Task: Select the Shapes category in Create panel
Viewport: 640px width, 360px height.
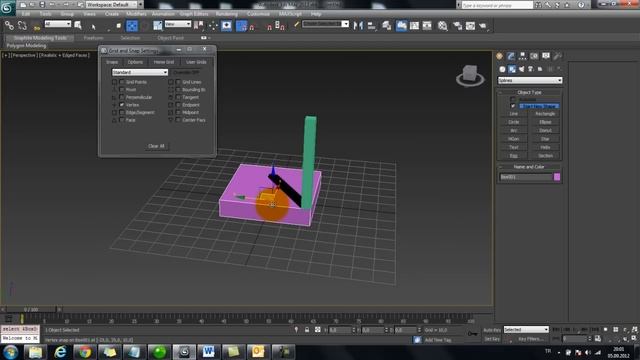Action: [512, 69]
